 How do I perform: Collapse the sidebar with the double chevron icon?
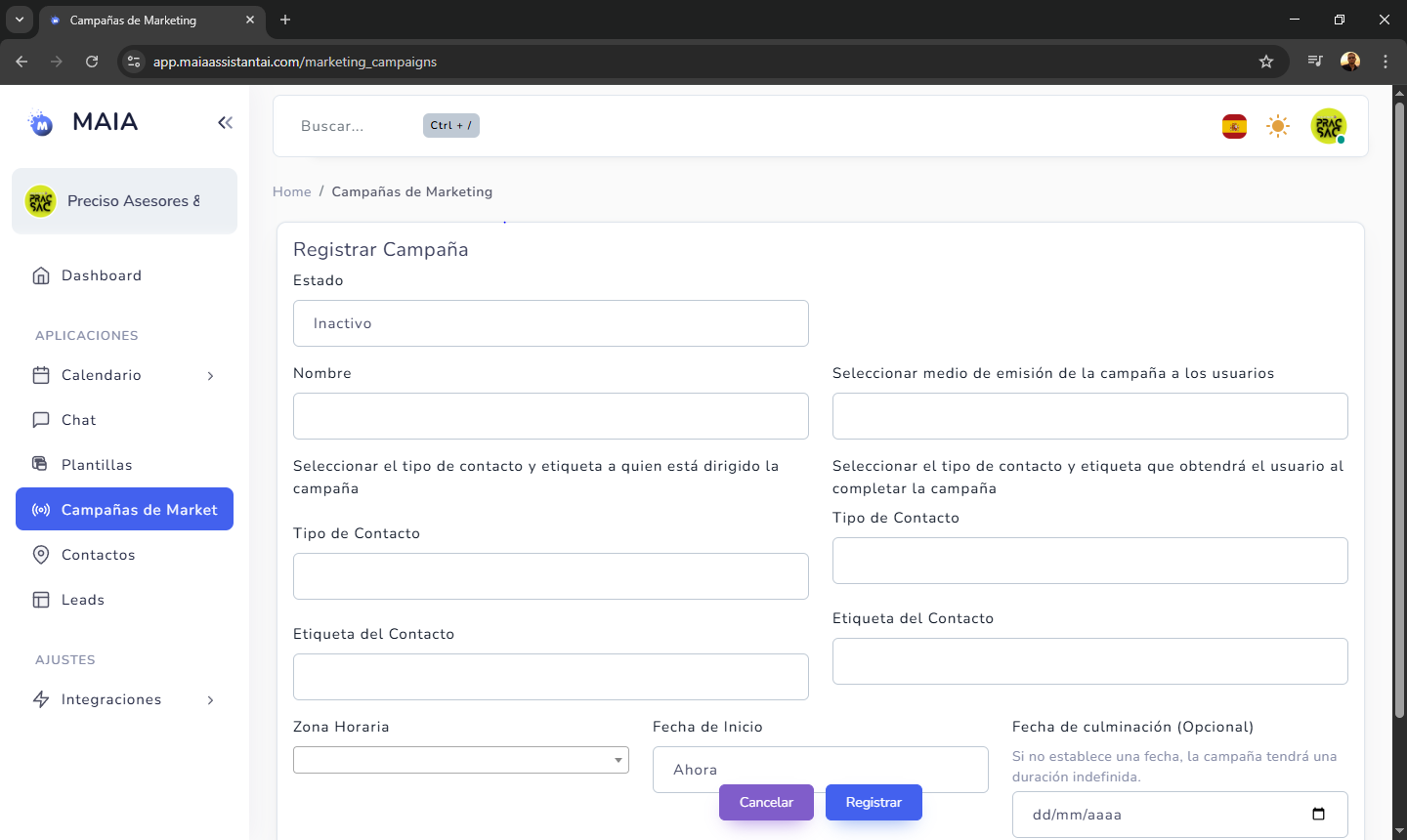click(x=226, y=122)
